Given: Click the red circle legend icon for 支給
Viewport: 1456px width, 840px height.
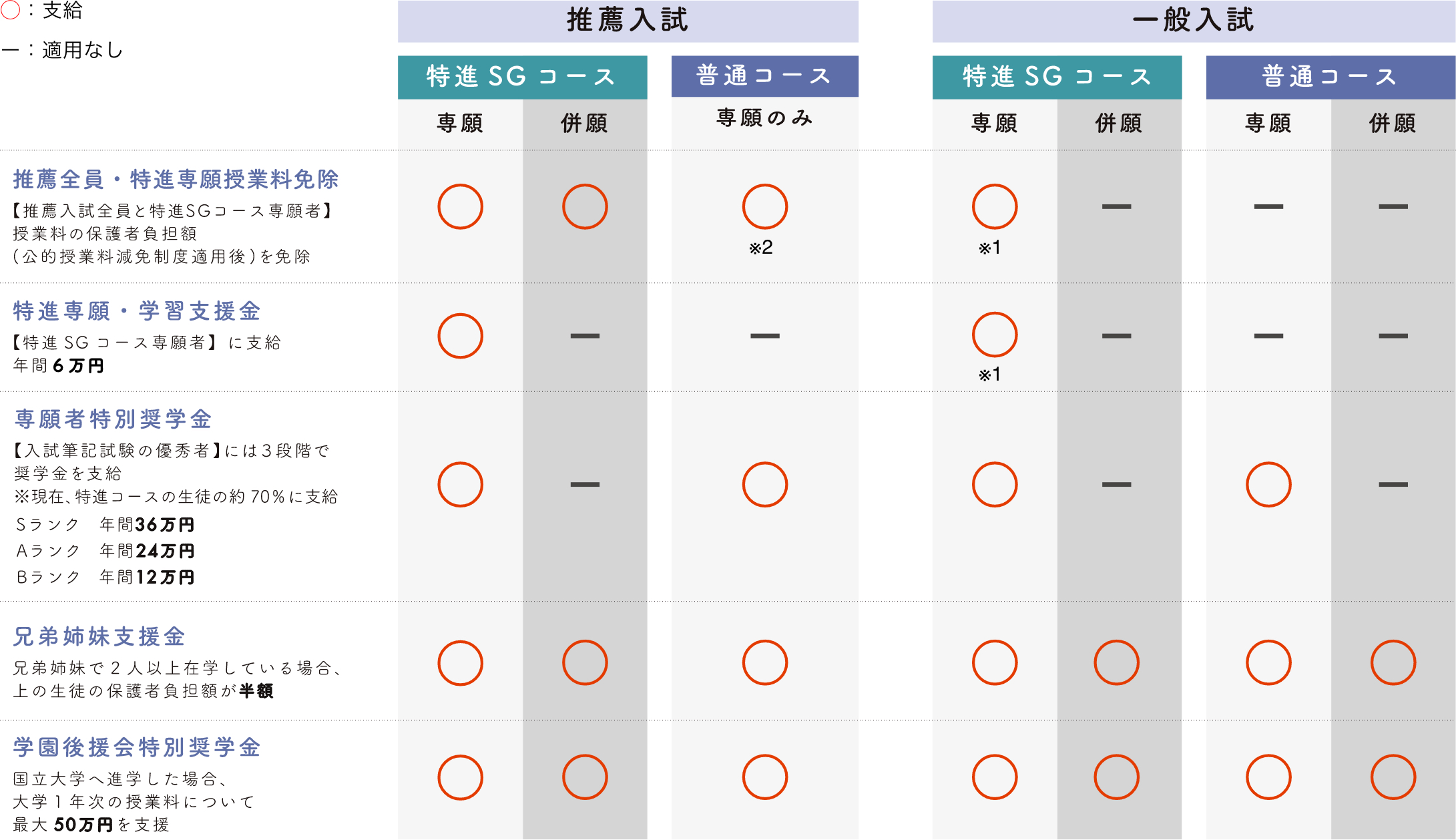Looking at the screenshot, I should [10, 9].
